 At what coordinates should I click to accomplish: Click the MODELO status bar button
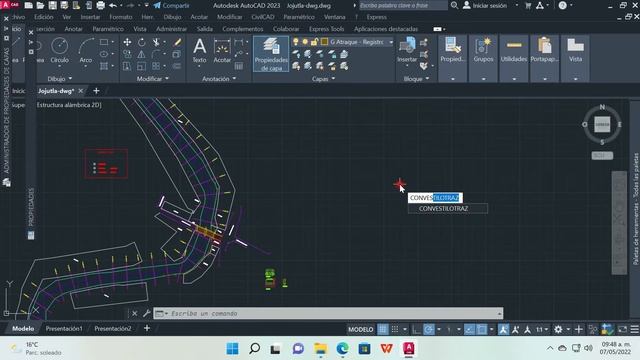pos(360,329)
